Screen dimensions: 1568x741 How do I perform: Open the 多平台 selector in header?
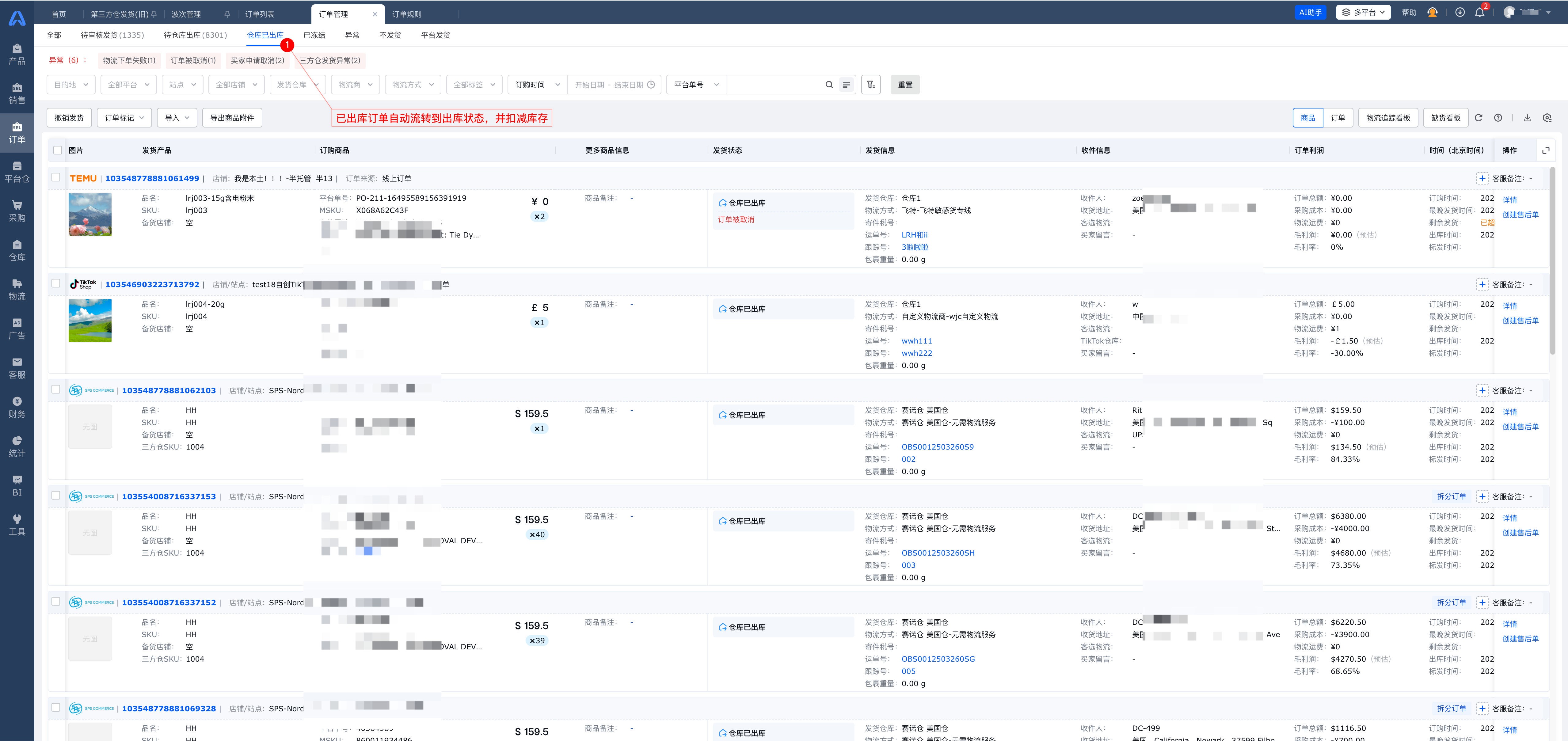(x=1363, y=12)
